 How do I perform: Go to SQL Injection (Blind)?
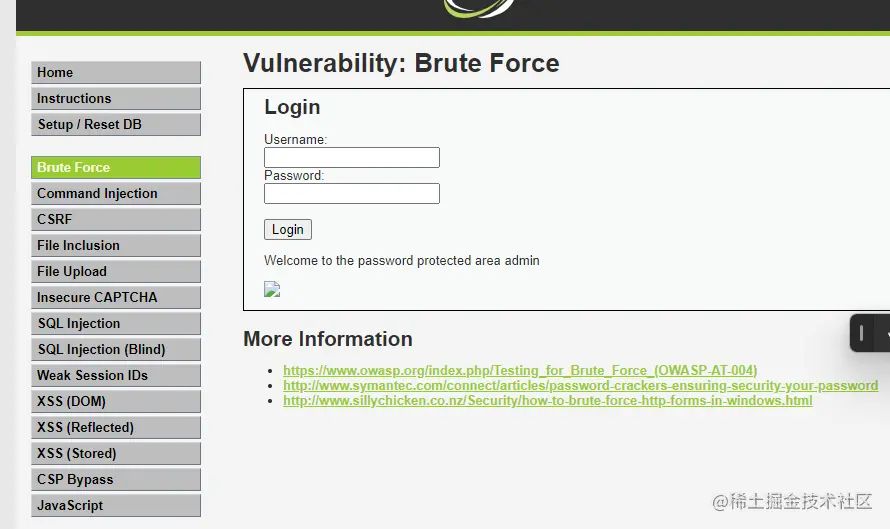(115, 350)
